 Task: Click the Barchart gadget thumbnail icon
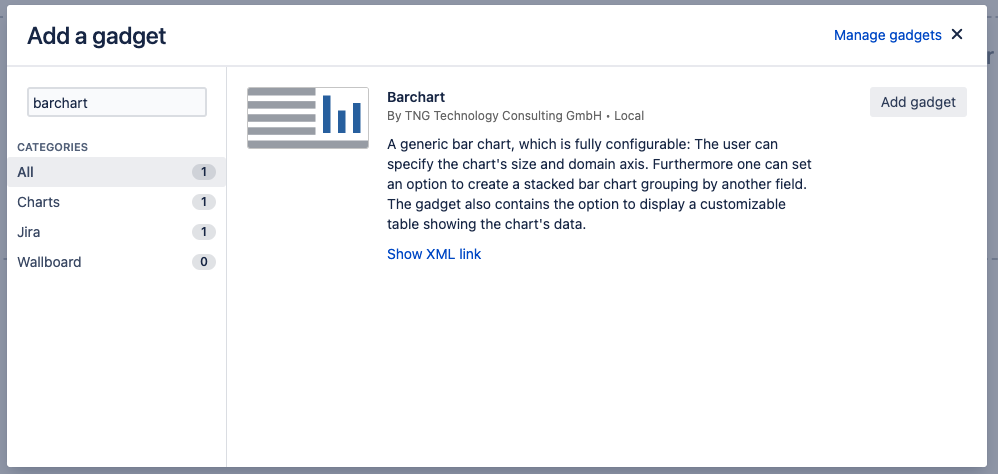[x=308, y=118]
